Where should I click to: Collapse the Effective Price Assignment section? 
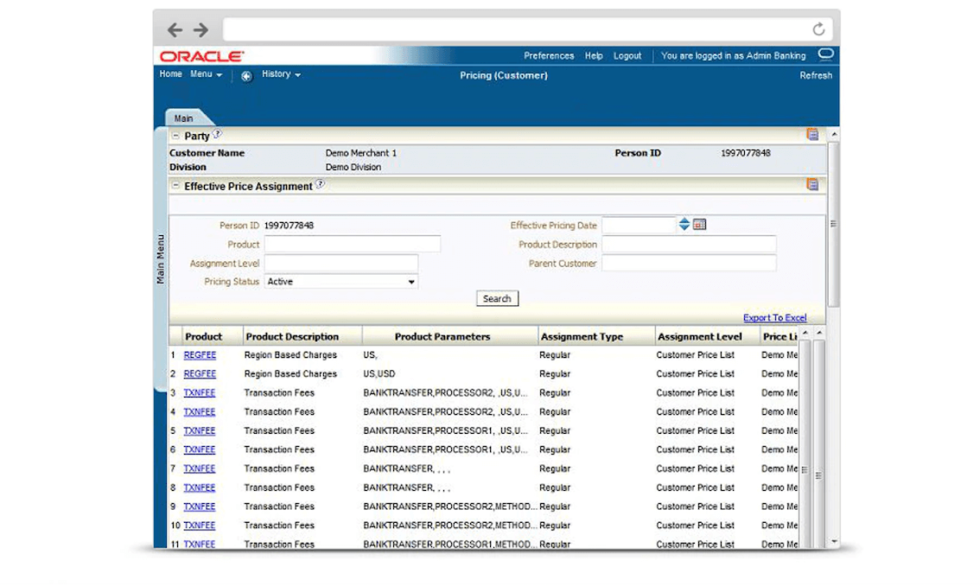pyautogui.click(x=176, y=185)
